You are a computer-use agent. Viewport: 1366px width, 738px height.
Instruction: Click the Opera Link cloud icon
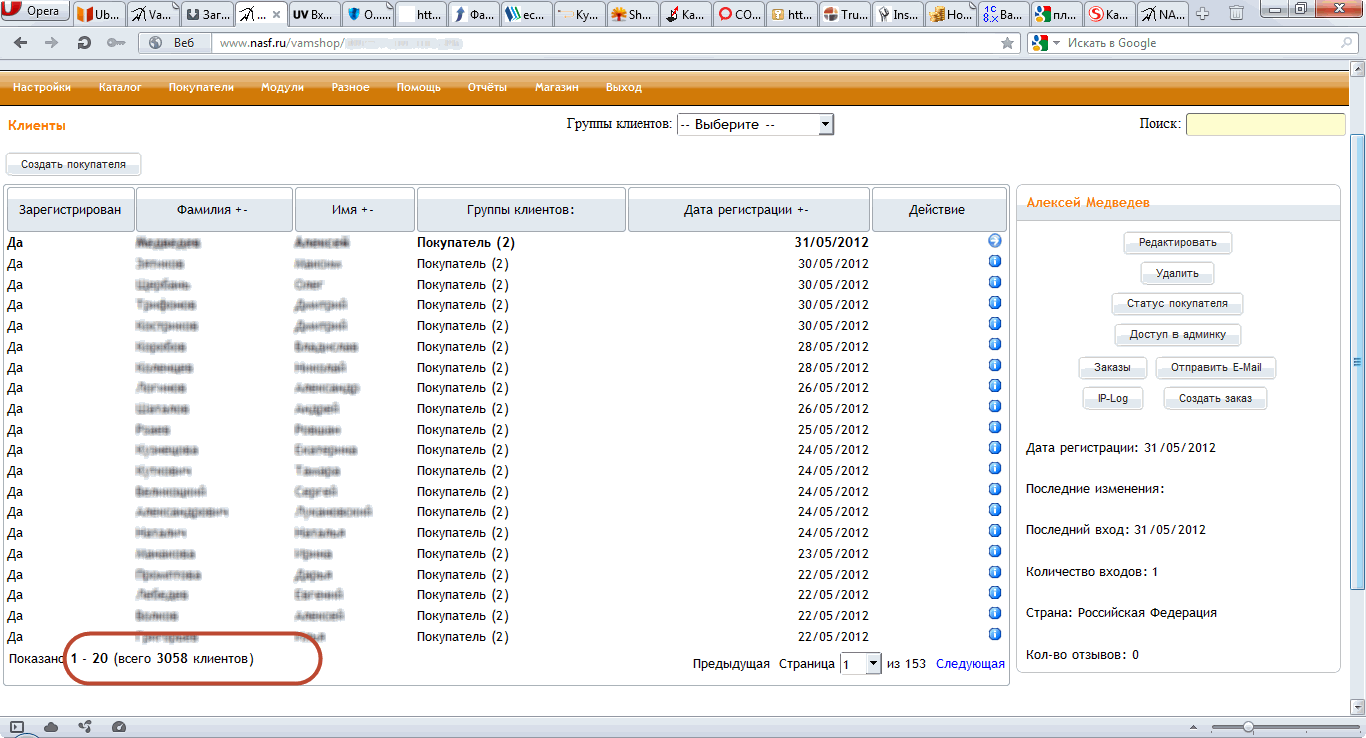(x=51, y=727)
